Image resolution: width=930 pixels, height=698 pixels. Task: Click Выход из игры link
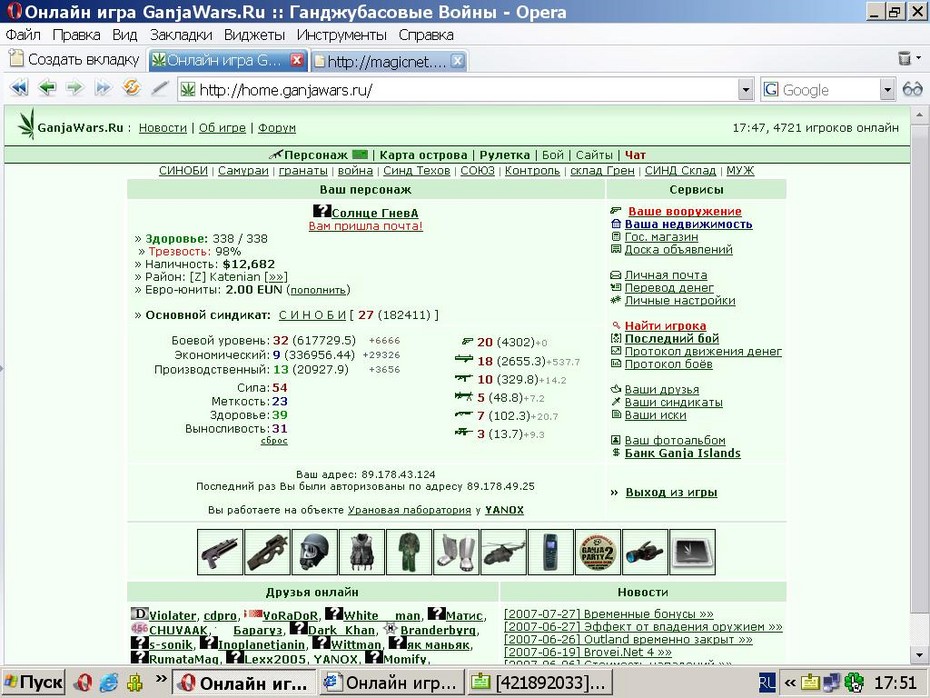[x=671, y=492]
